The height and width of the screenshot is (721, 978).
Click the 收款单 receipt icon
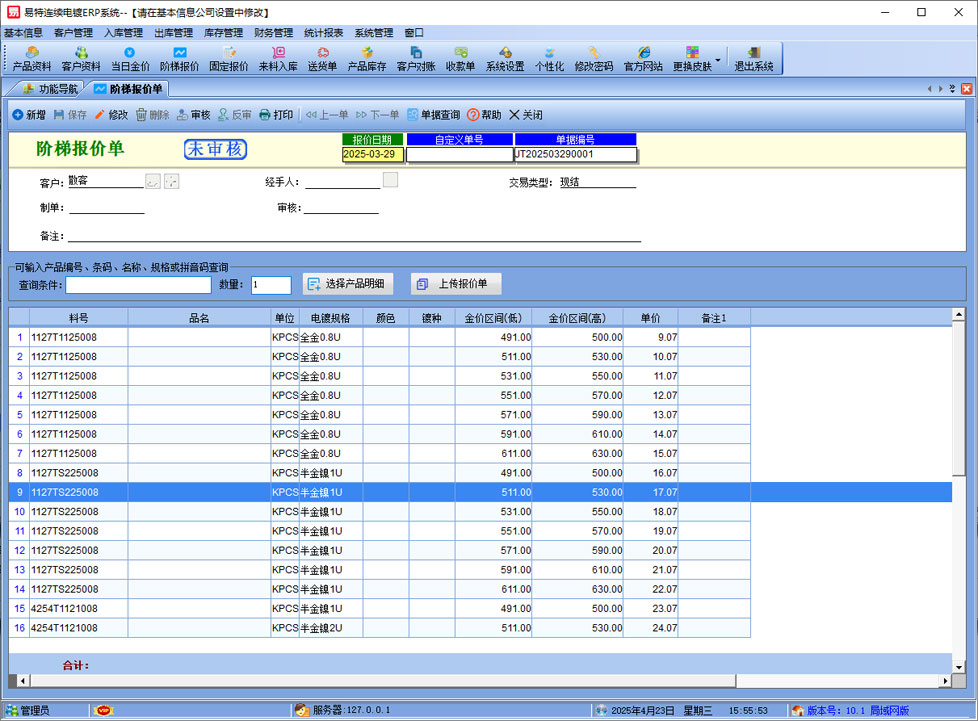[x=460, y=59]
